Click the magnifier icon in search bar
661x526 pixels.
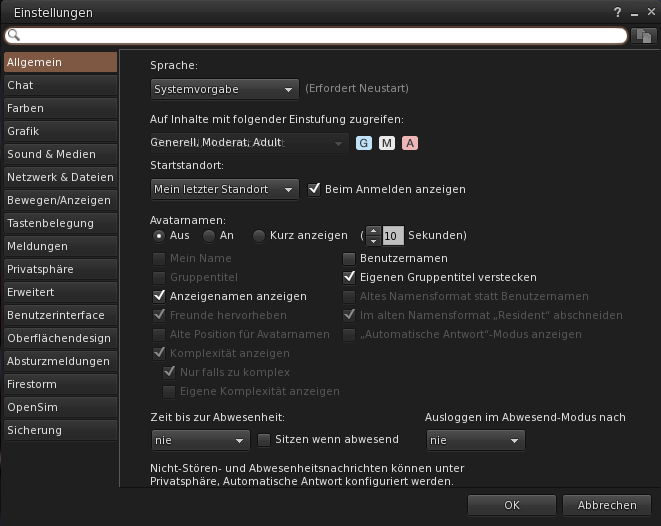(x=12, y=35)
